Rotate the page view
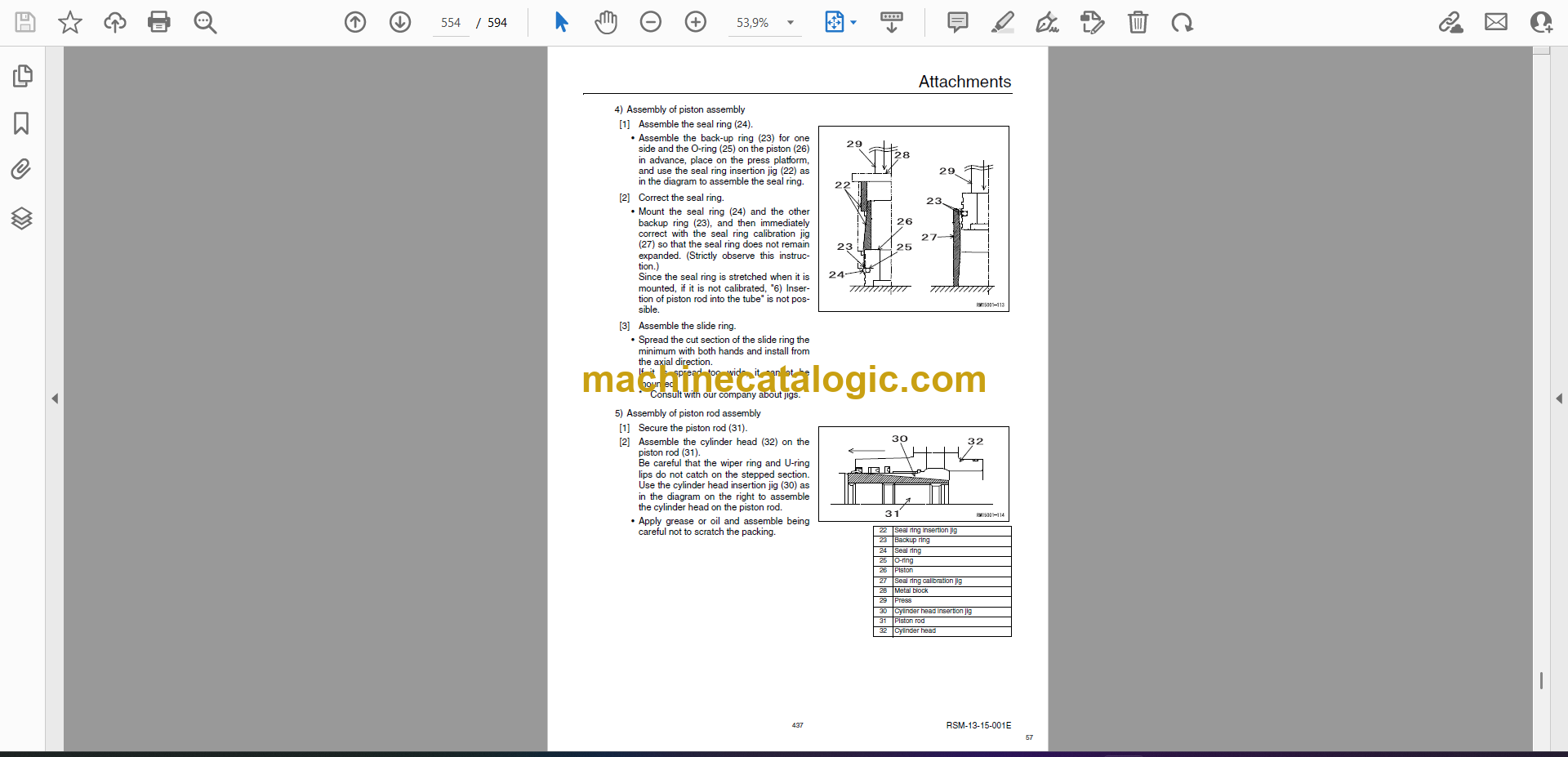The image size is (1568, 757). tap(1182, 22)
